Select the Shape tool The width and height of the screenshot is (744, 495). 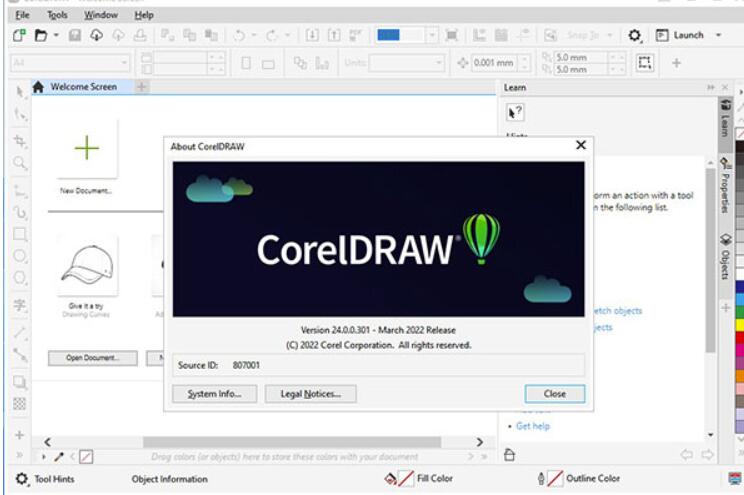coord(20,114)
